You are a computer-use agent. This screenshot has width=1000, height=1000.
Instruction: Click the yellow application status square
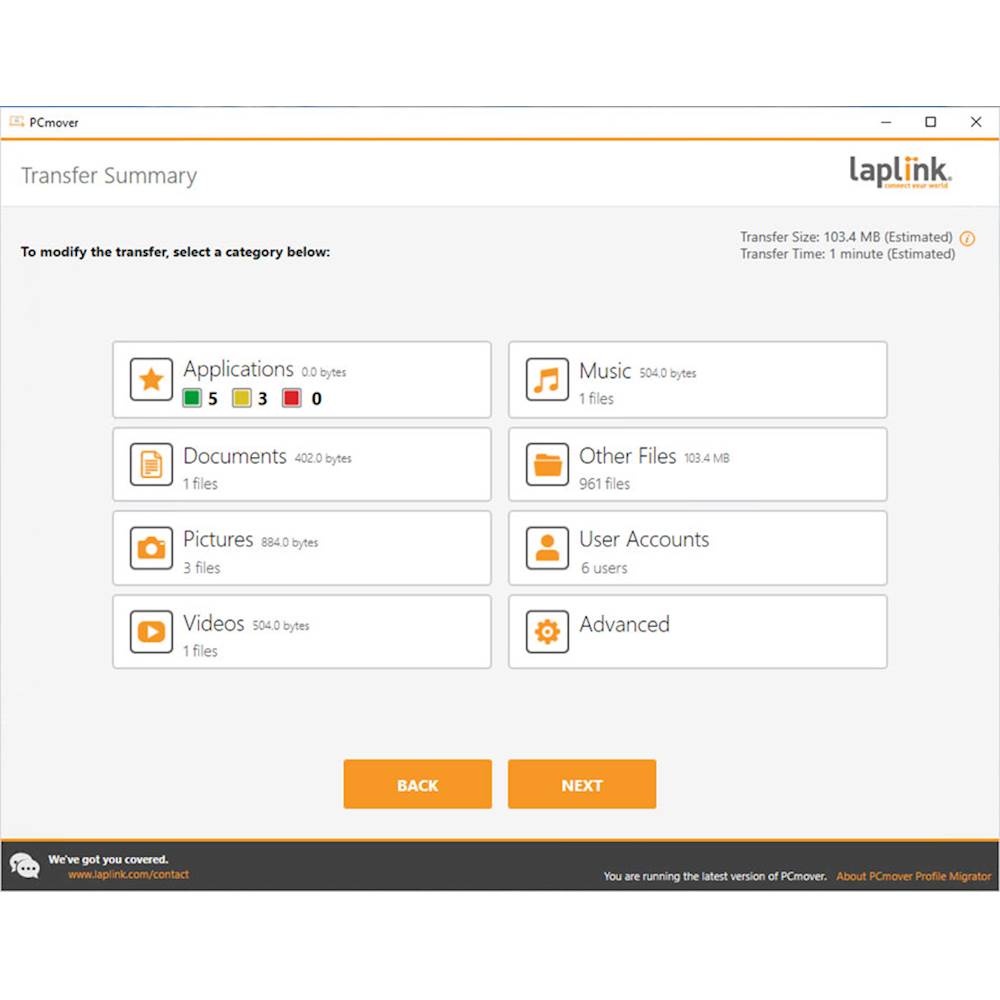[x=242, y=398]
